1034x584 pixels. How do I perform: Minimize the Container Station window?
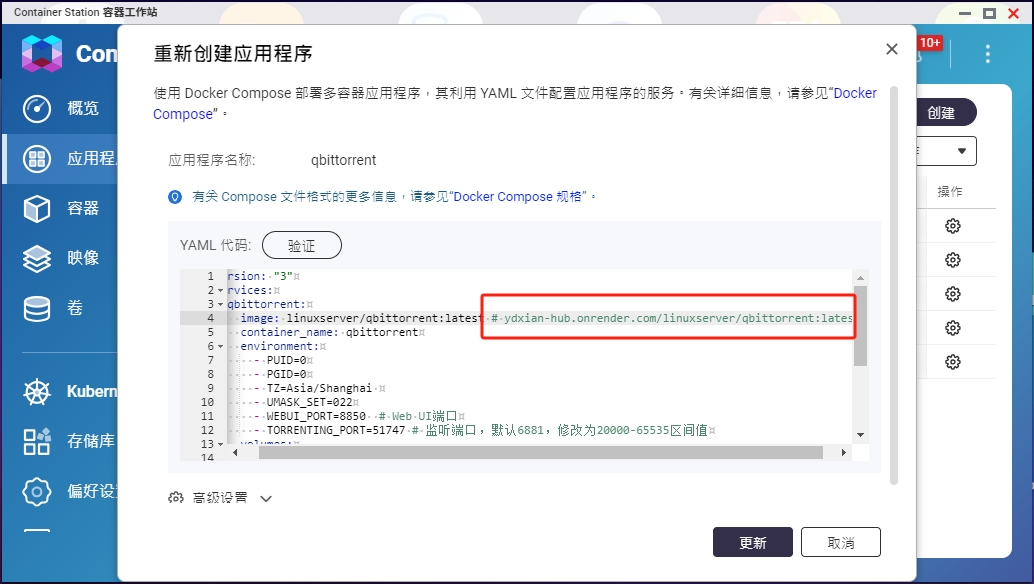[x=965, y=13]
